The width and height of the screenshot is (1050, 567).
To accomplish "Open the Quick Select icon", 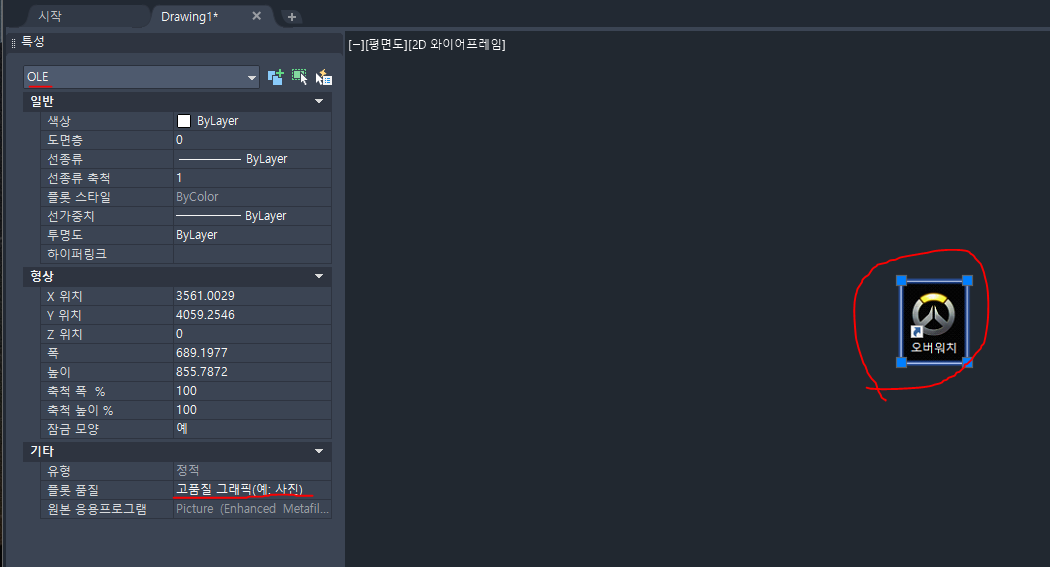I will (x=323, y=77).
